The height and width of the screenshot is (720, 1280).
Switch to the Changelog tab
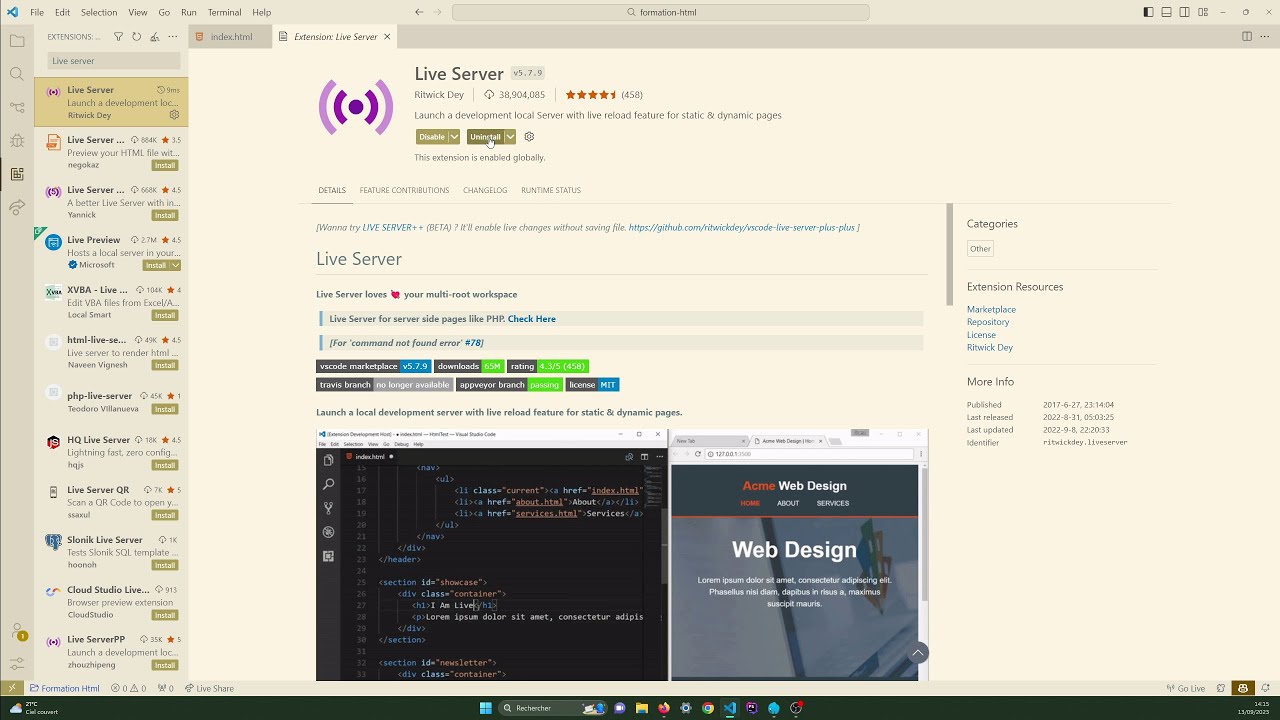click(485, 190)
